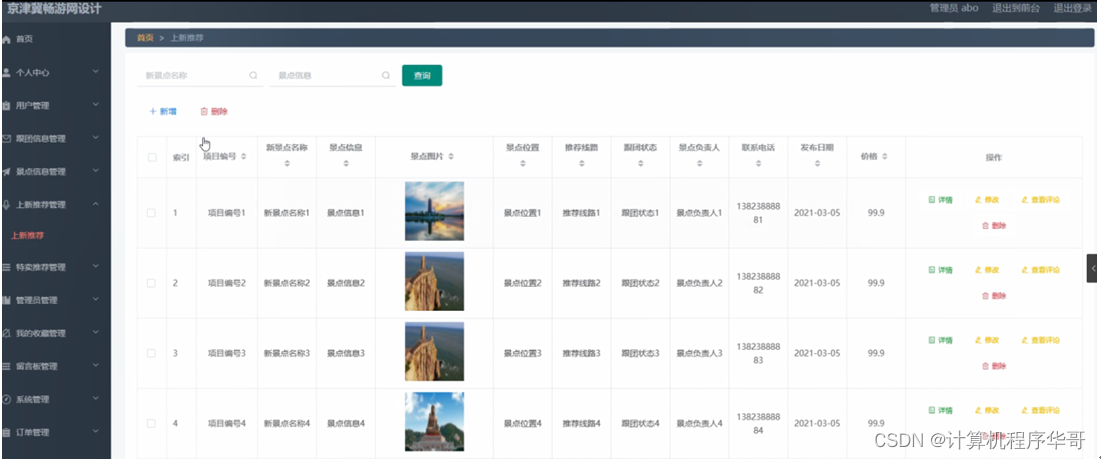
Task: Click 修改 for row 项目编号2
Action: (987, 270)
